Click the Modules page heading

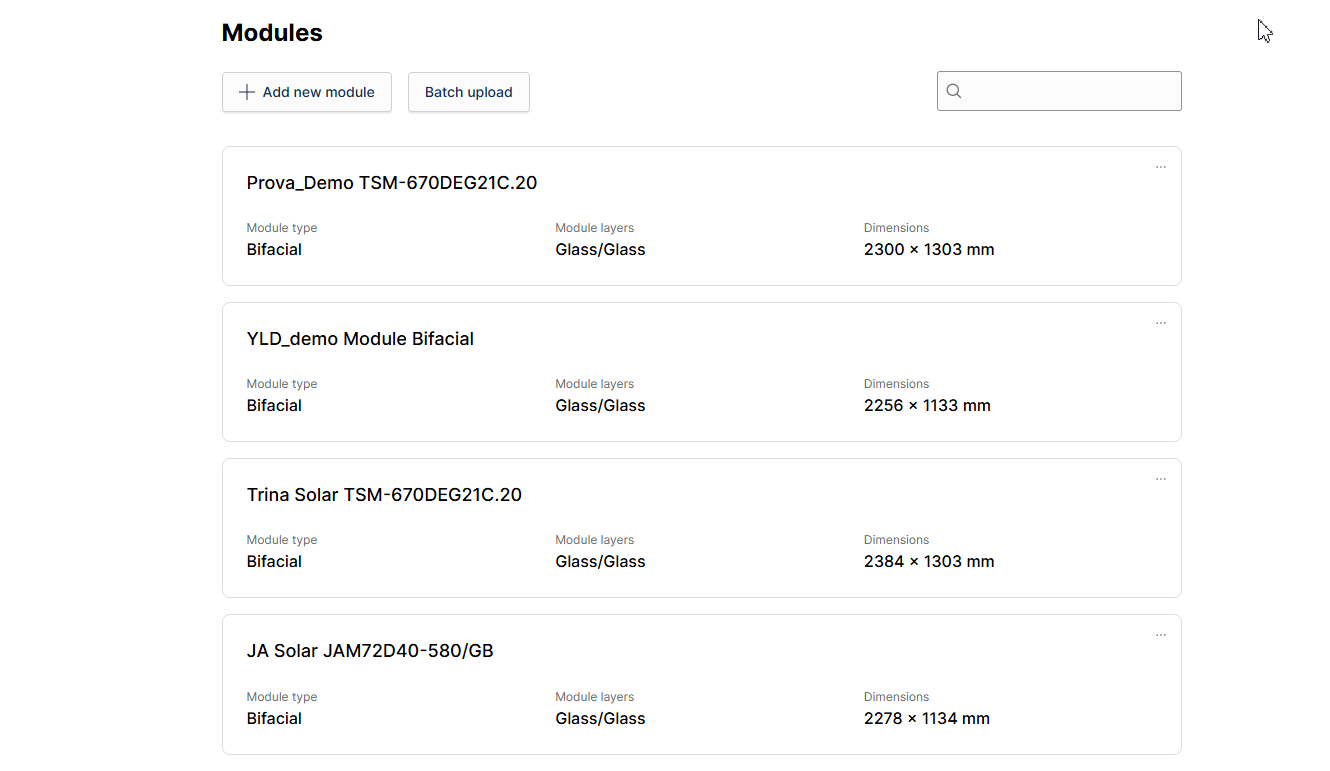point(272,33)
